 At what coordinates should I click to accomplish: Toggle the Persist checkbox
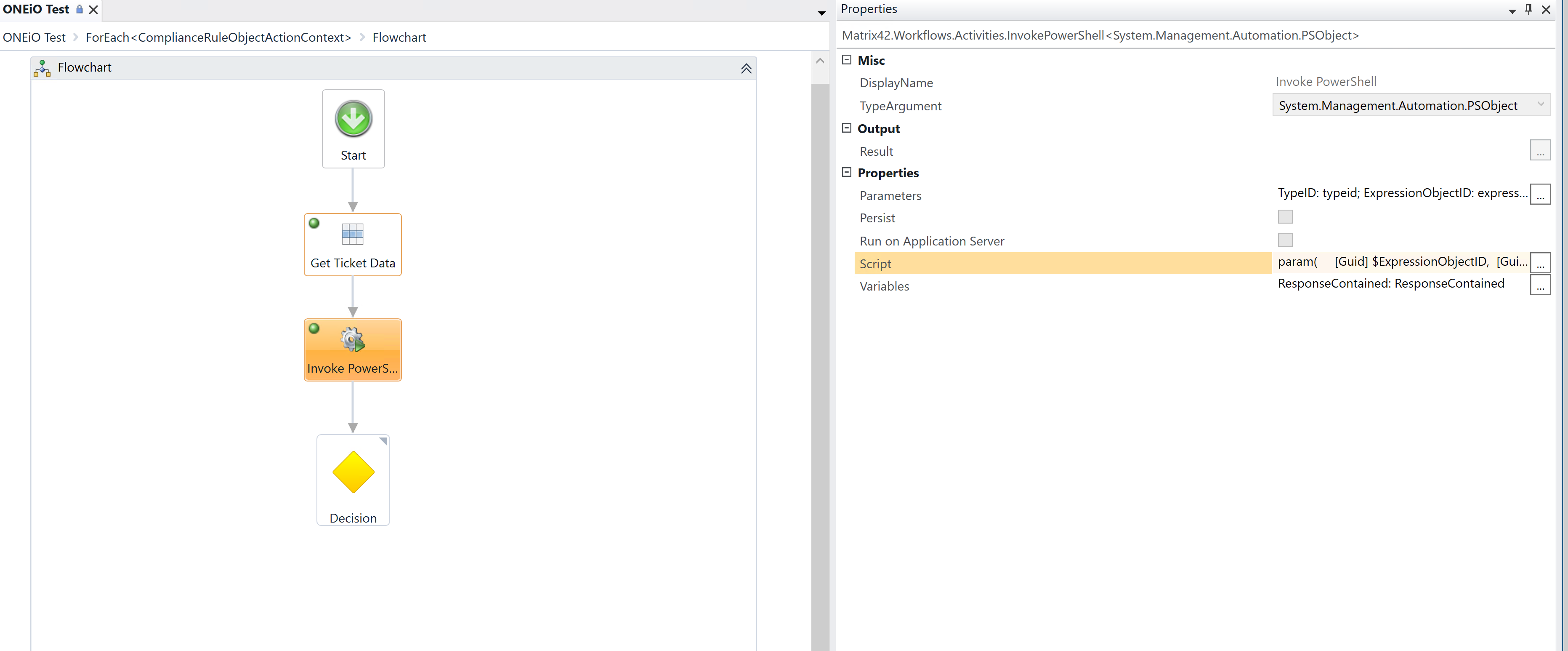1285,217
